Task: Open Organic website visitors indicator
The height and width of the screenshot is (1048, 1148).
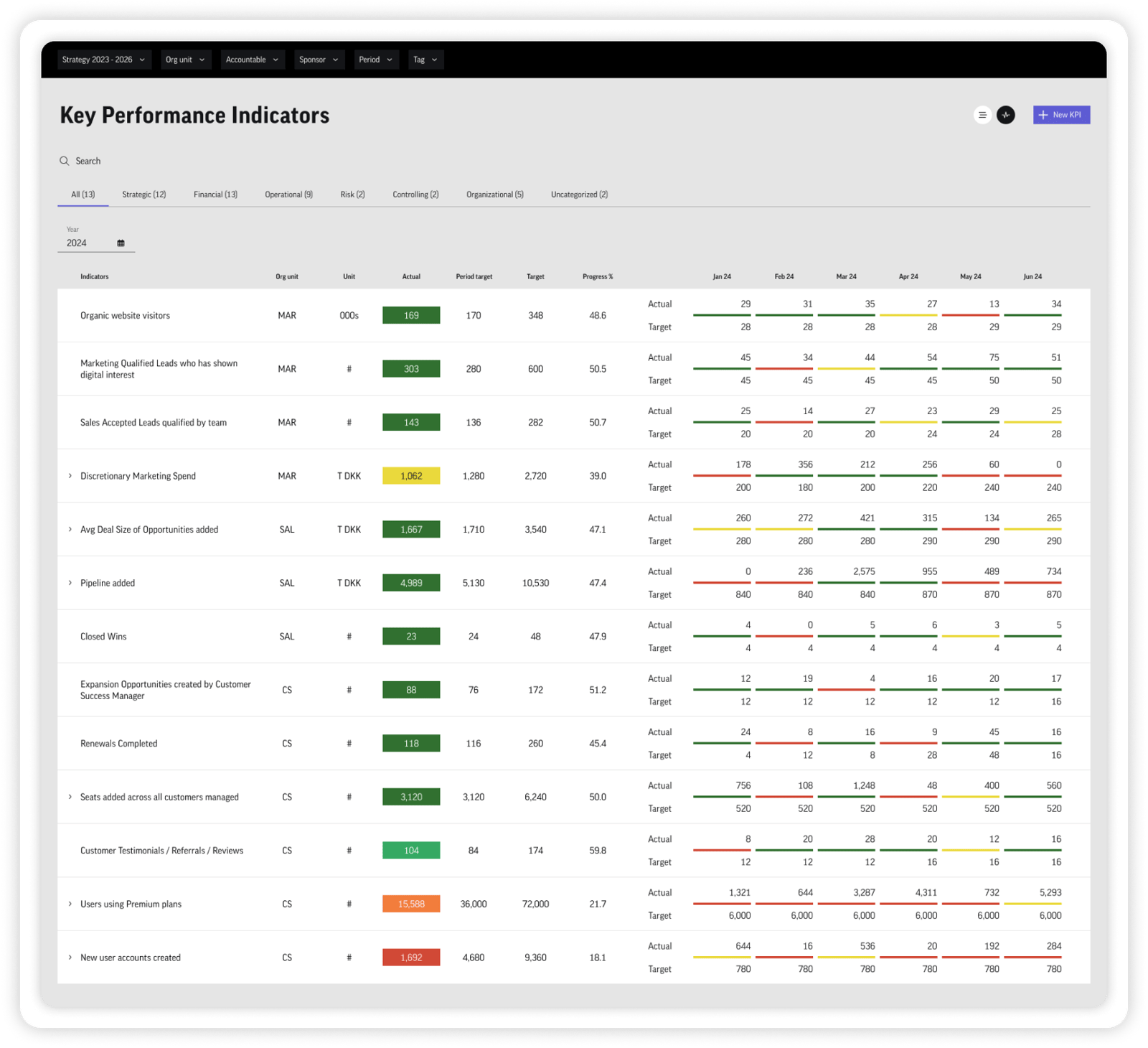Action: click(125, 316)
